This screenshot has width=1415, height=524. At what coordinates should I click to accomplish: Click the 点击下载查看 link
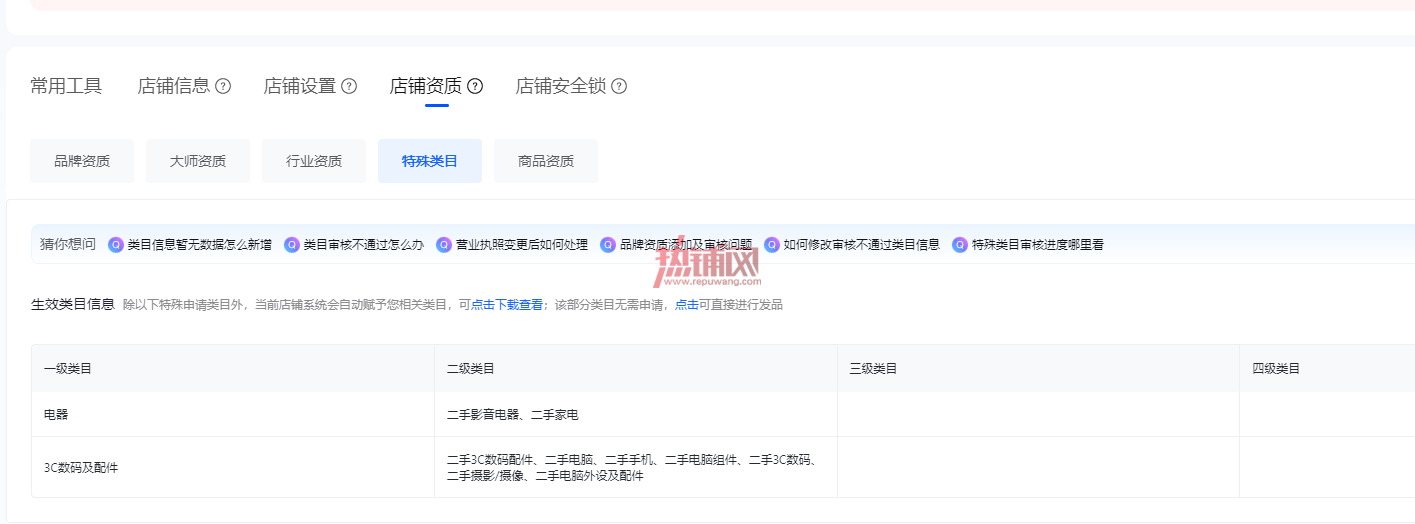coord(507,305)
